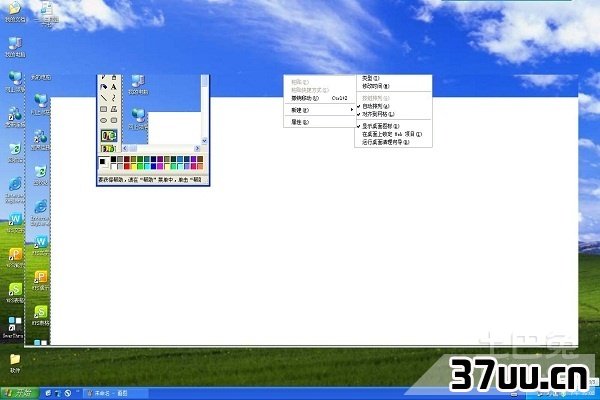
Task: Choose the Curve tool
Action: coord(114,98)
